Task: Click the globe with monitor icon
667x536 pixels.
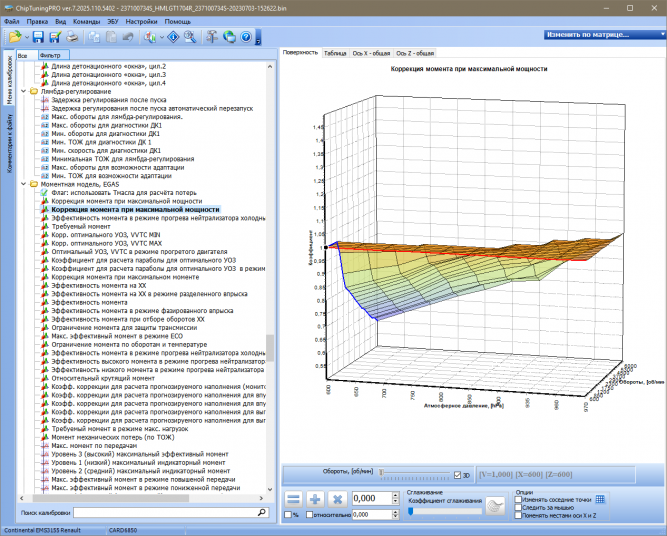Action: click(229, 37)
